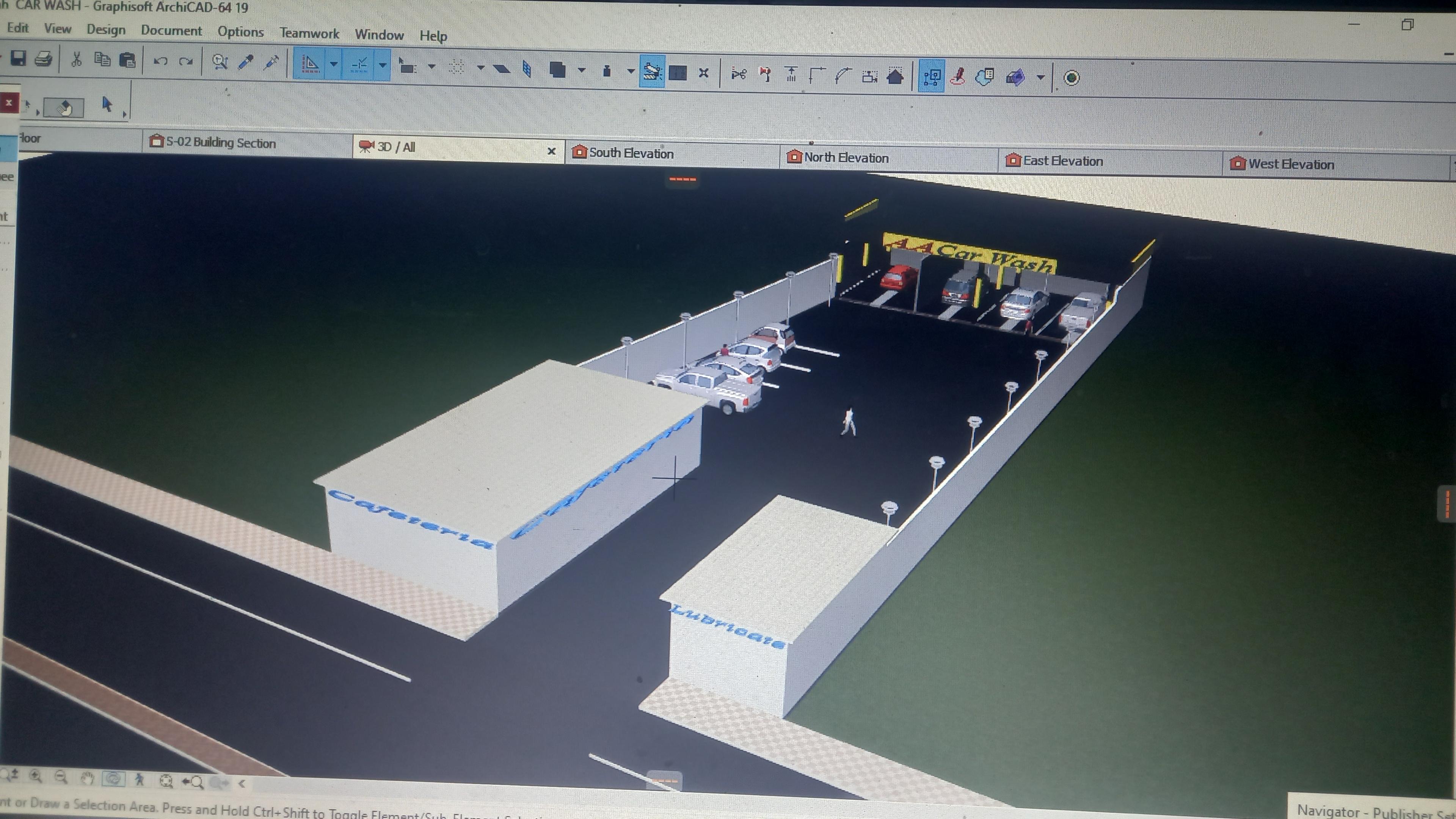This screenshot has height=819, width=1456.
Task: Toggle Orbit mode at bottom bar
Action: [x=113, y=779]
